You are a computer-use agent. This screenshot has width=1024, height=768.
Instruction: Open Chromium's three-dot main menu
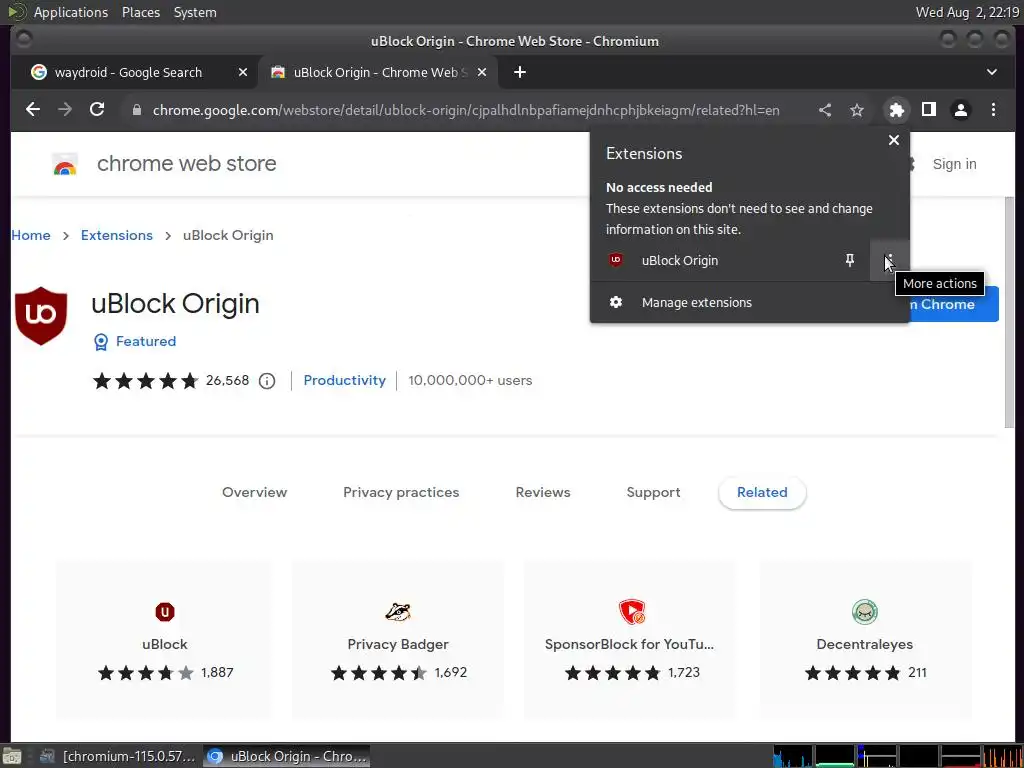click(x=993, y=110)
